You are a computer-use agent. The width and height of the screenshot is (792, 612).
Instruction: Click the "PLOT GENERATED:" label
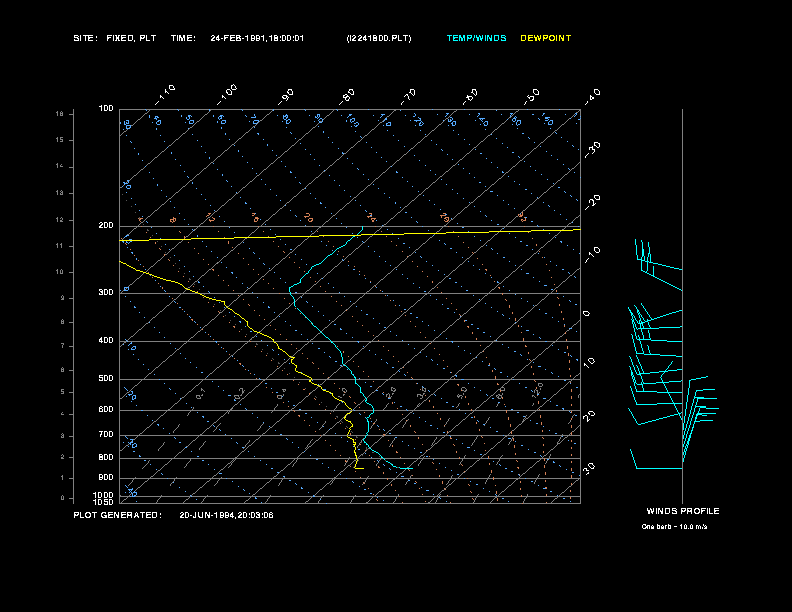[x=118, y=515]
